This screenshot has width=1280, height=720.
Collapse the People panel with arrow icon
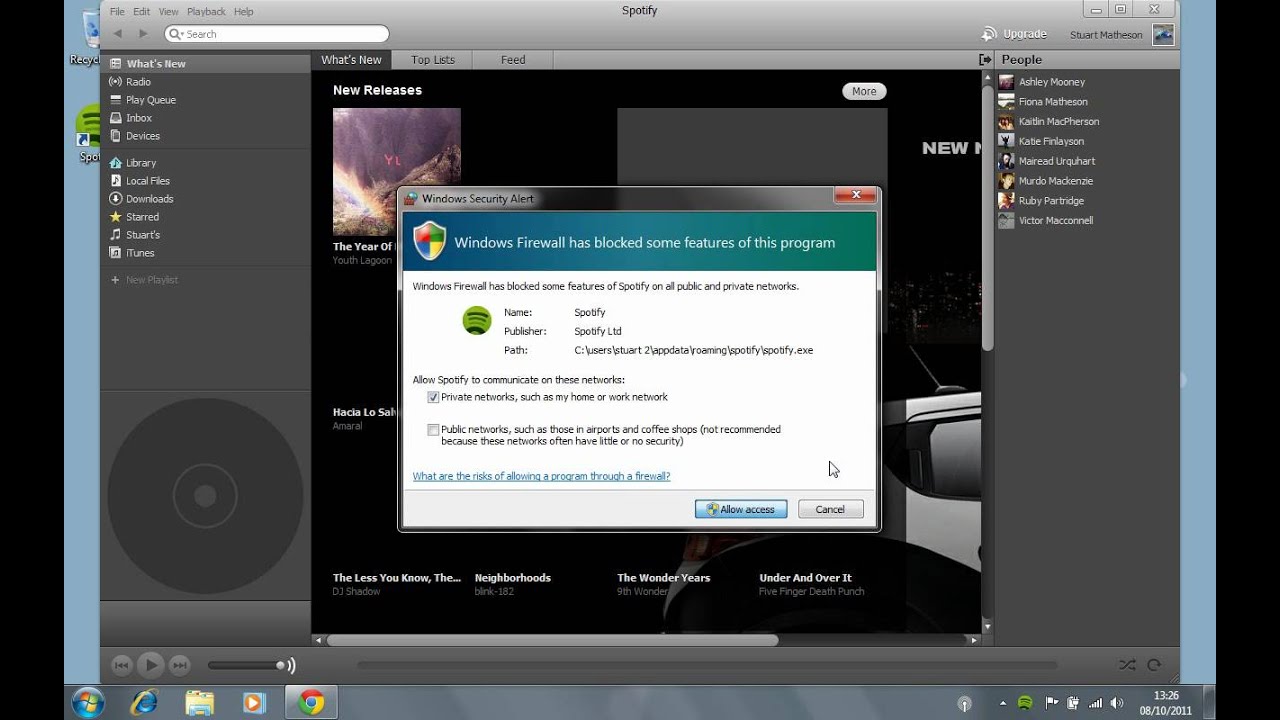[x=984, y=60]
